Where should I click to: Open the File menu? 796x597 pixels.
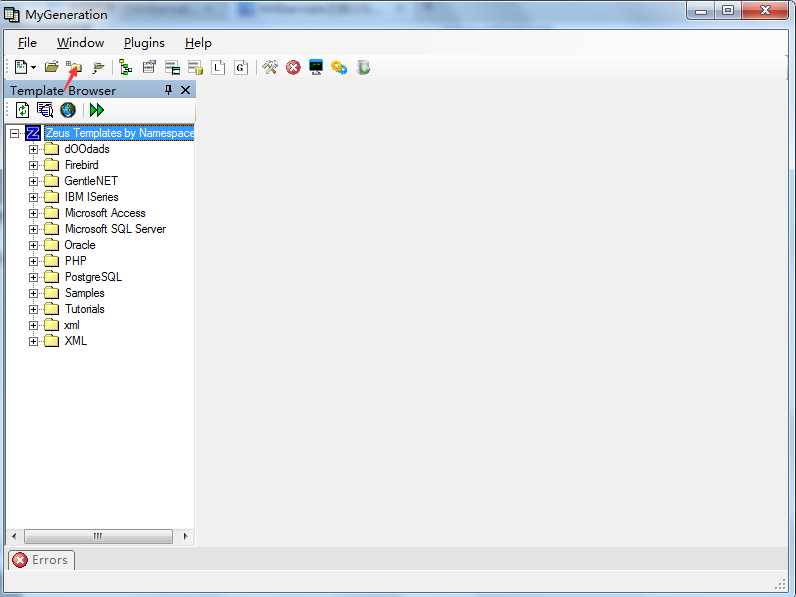point(27,43)
